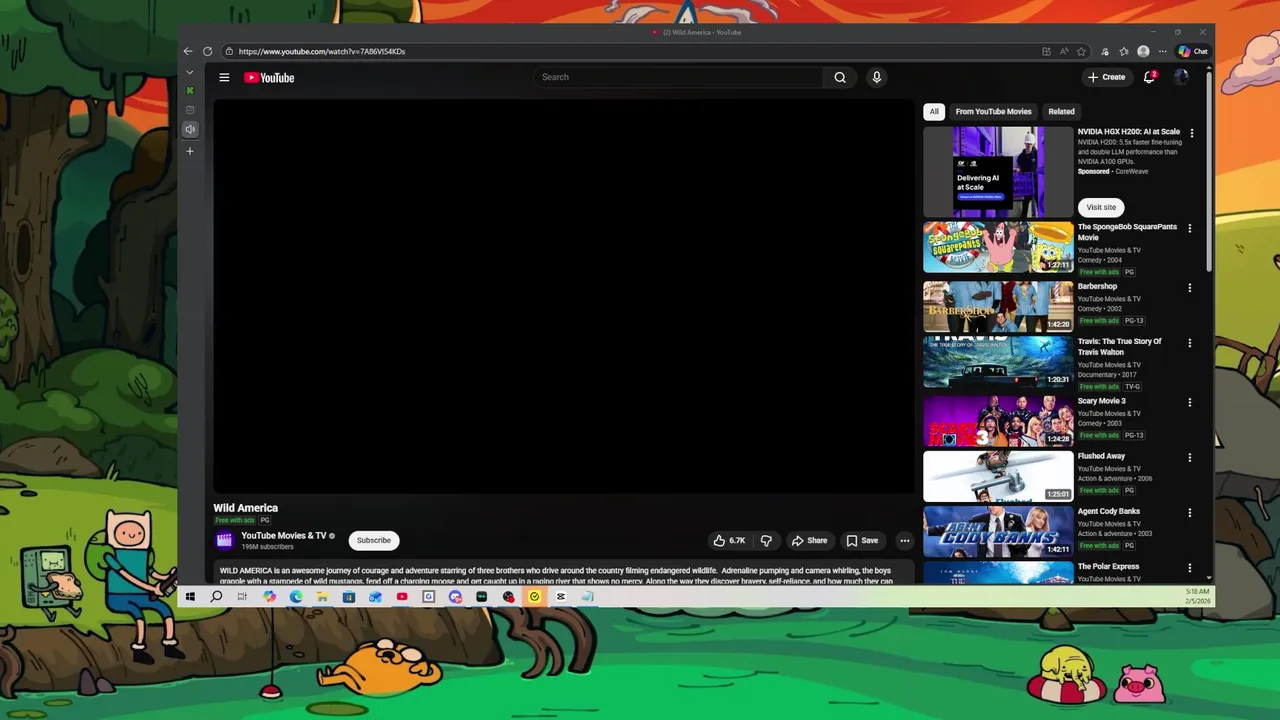Open Microsoft Edge from the taskbar
This screenshot has width=1280, height=720.
coord(296,597)
